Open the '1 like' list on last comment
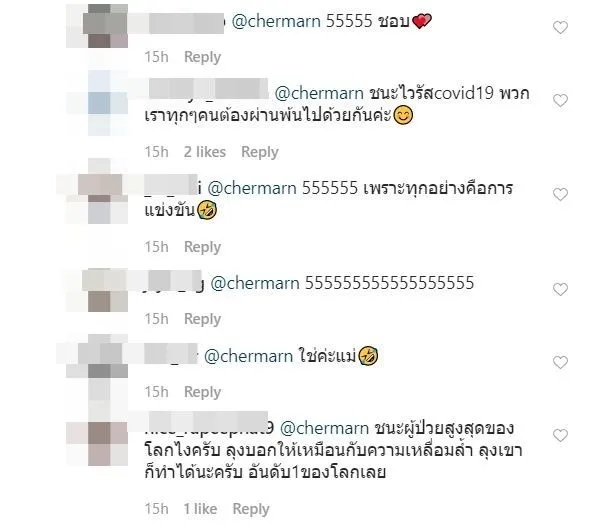The width and height of the screenshot is (605, 528). [200, 509]
